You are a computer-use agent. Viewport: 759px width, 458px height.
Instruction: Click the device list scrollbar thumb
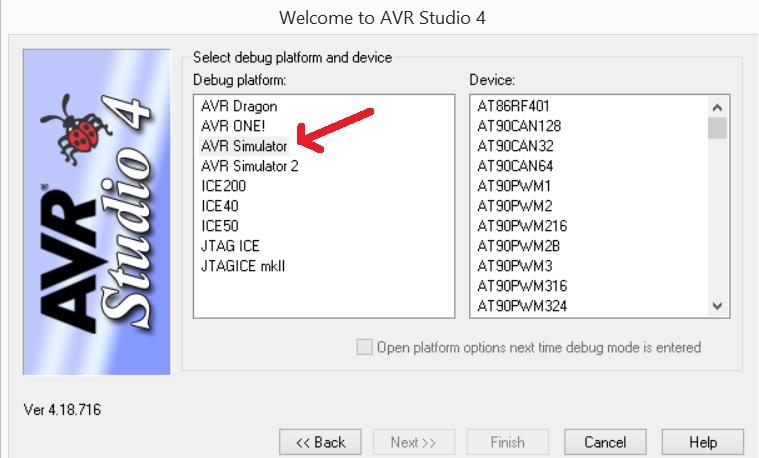717,128
